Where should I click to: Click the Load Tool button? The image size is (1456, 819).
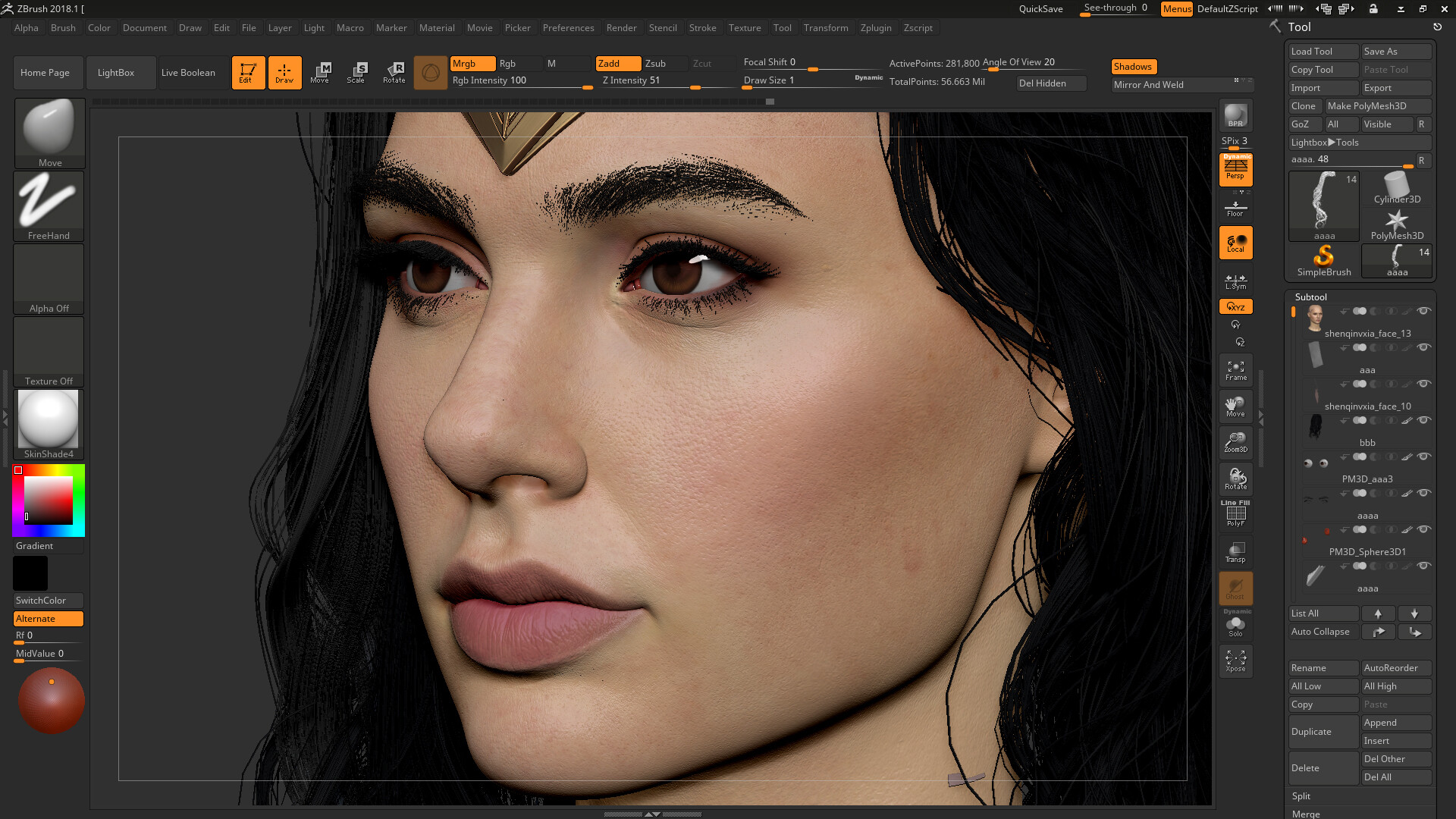point(1324,52)
